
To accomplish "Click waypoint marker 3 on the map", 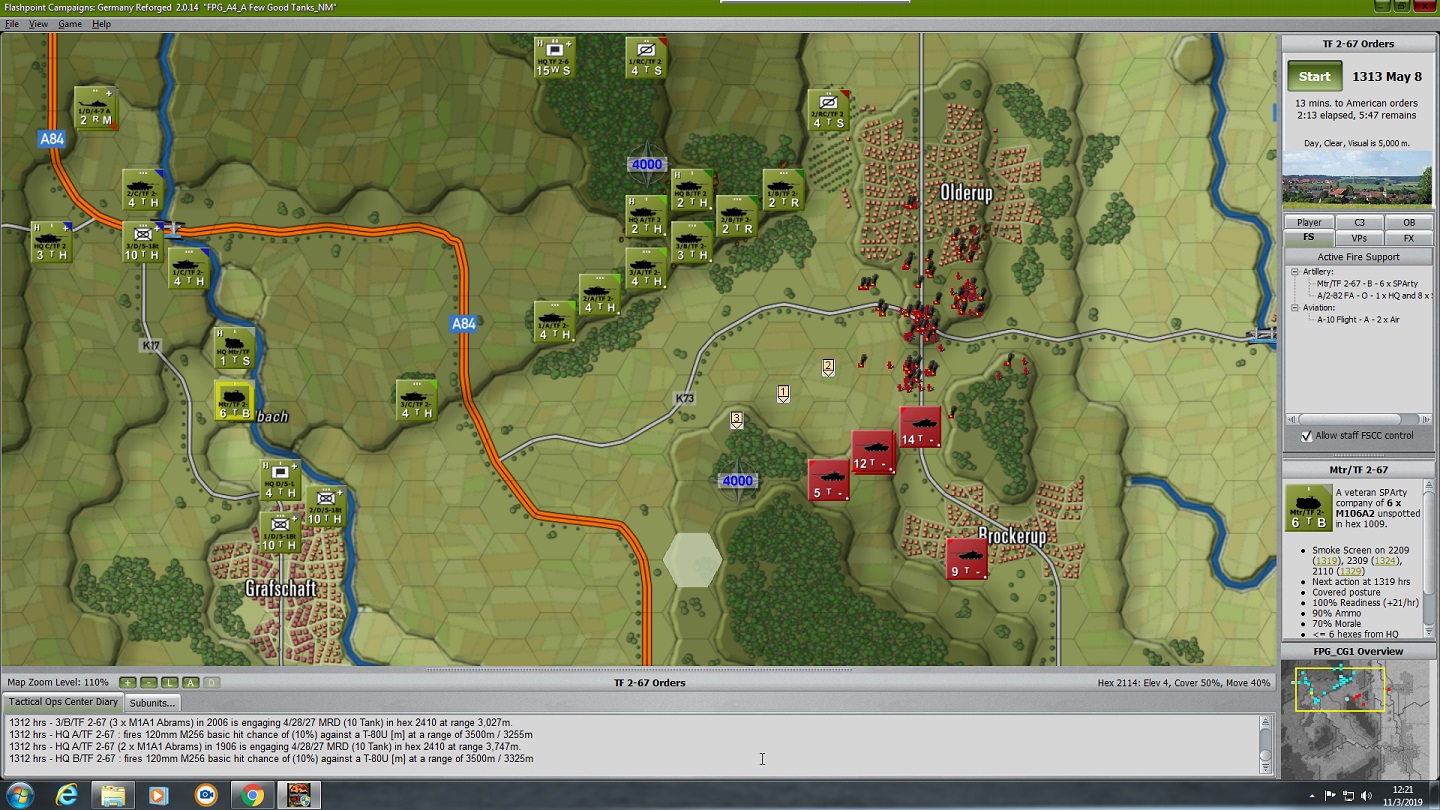I will tap(737, 420).
